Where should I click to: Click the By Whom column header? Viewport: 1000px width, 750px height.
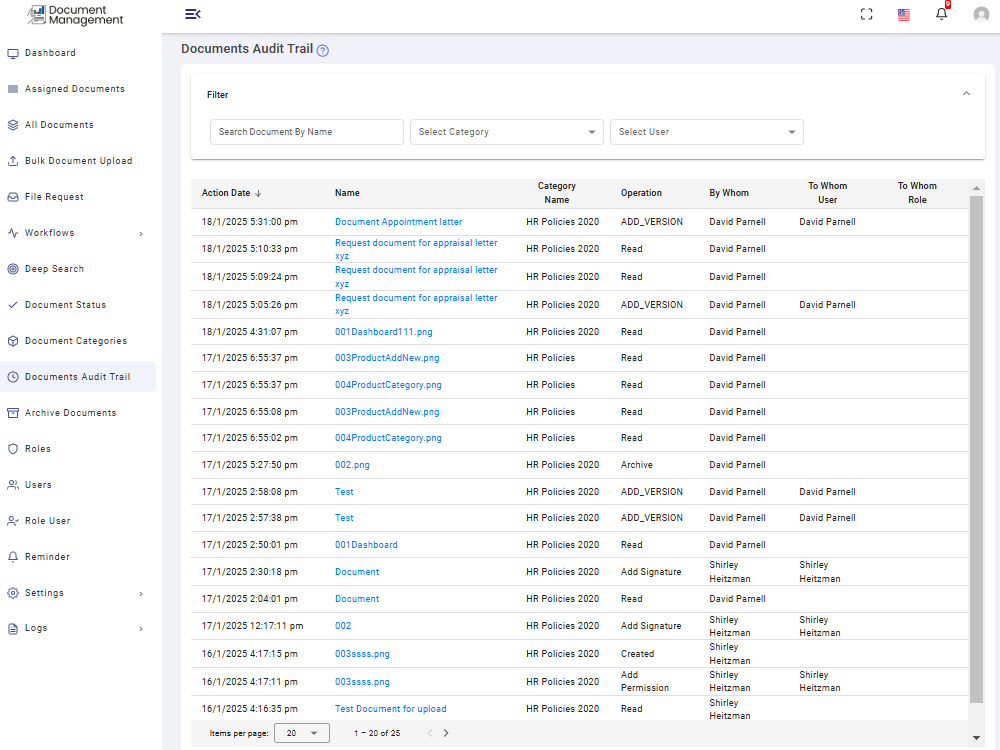(x=729, y=193)
